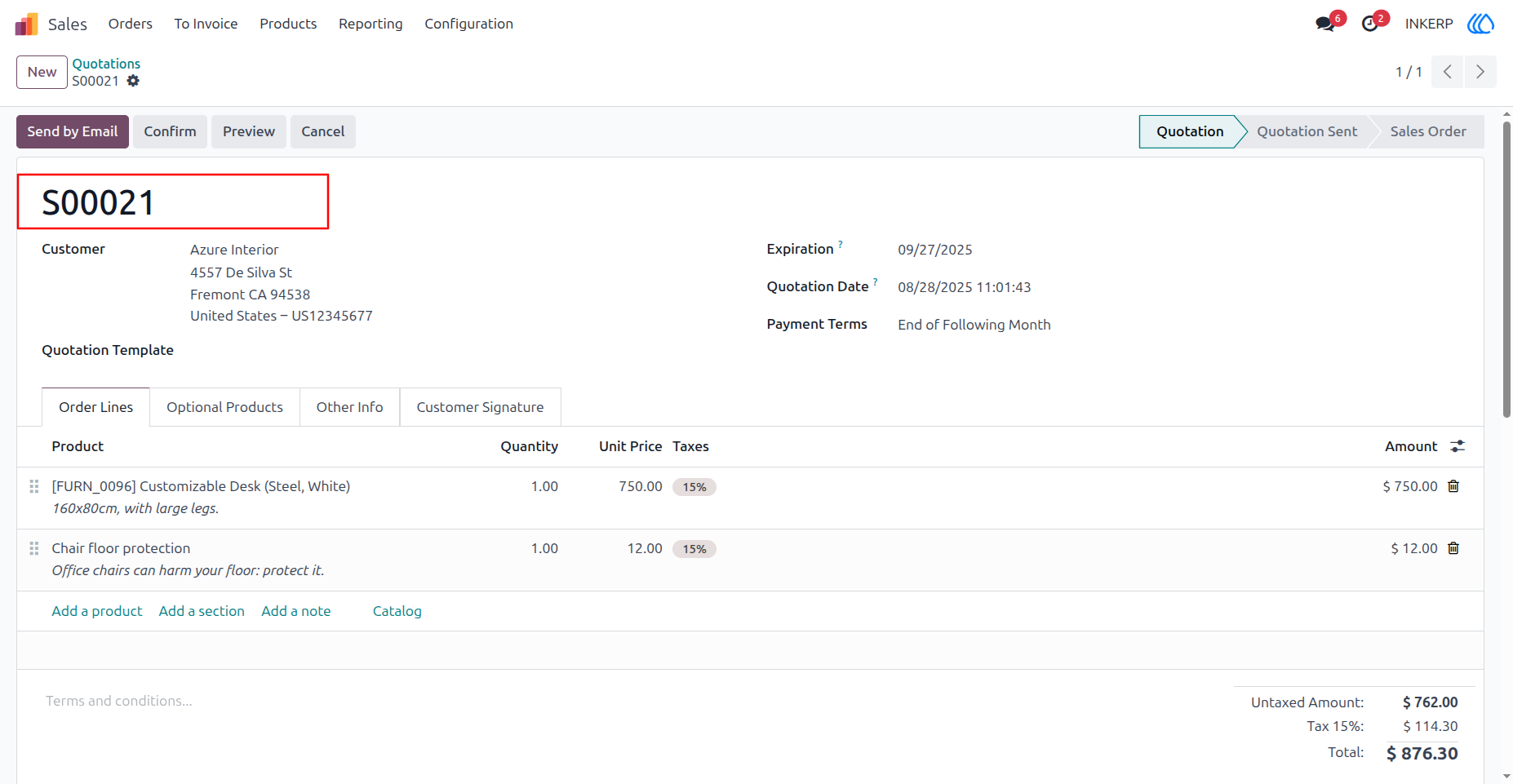Delete the Customizable Desk order line
Image resolution: width=1513 pixels, height=784 pixels.
pyautogui.click(x=1453, y=486)
